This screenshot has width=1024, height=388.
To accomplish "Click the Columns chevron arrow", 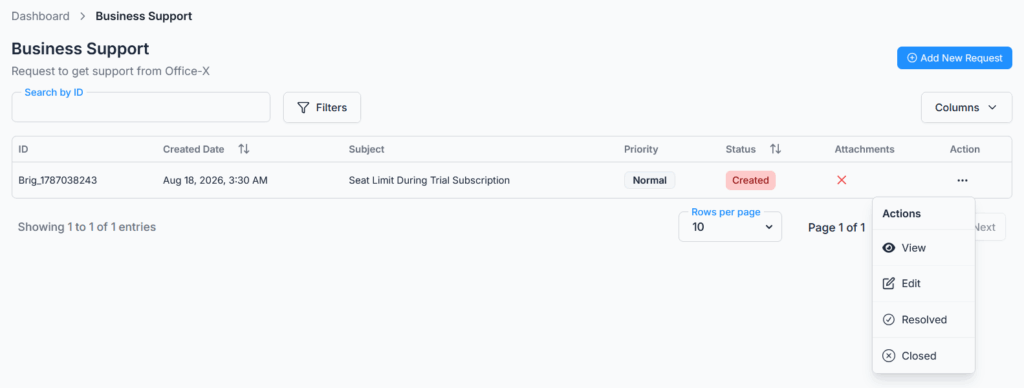I will point(992,107).
